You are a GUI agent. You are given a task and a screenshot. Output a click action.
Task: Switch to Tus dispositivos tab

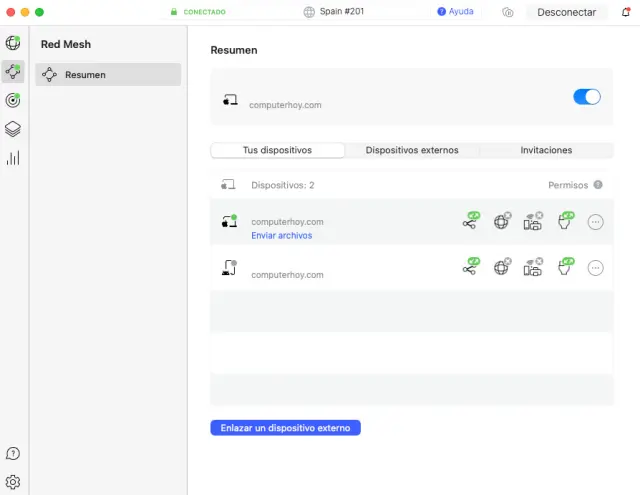(x=278, y=150)
